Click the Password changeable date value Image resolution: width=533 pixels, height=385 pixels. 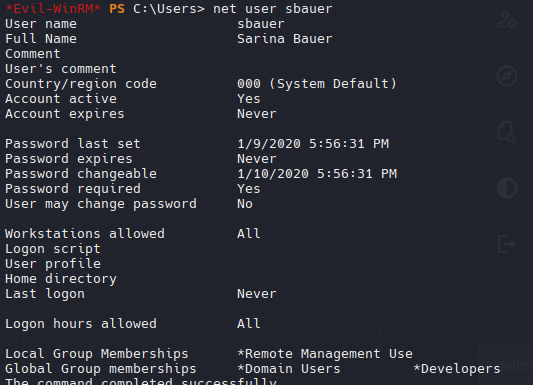[317, 174]
